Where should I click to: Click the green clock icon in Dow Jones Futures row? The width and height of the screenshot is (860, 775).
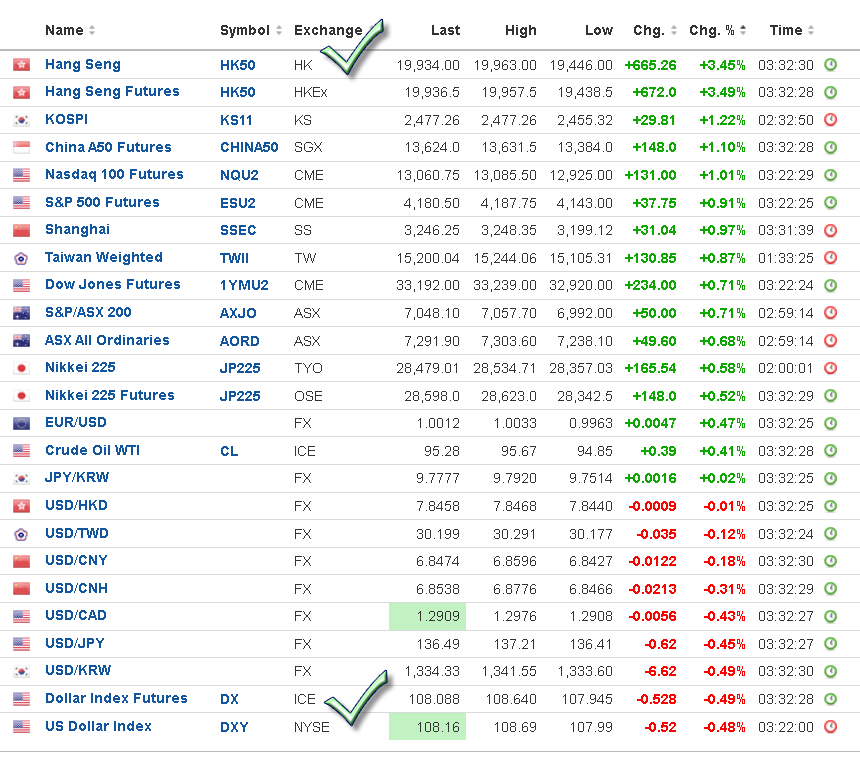point(830,285)
